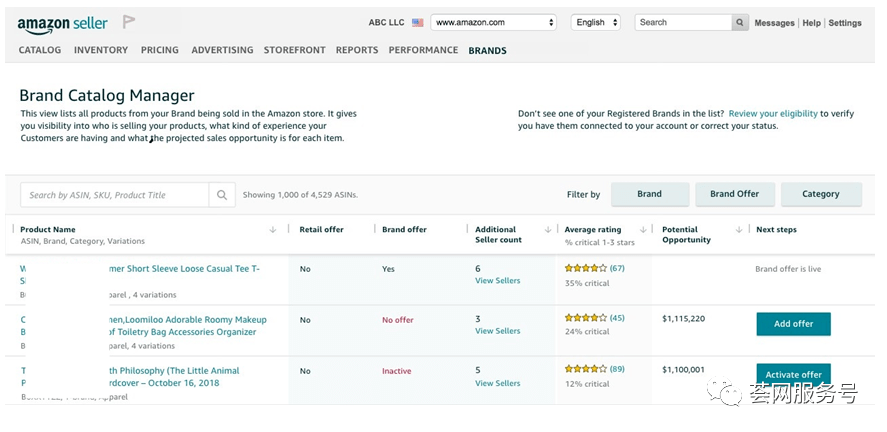887x432 pixels.
Task: Click the 'Yes' brand offer value
Action: pos(388,269)
